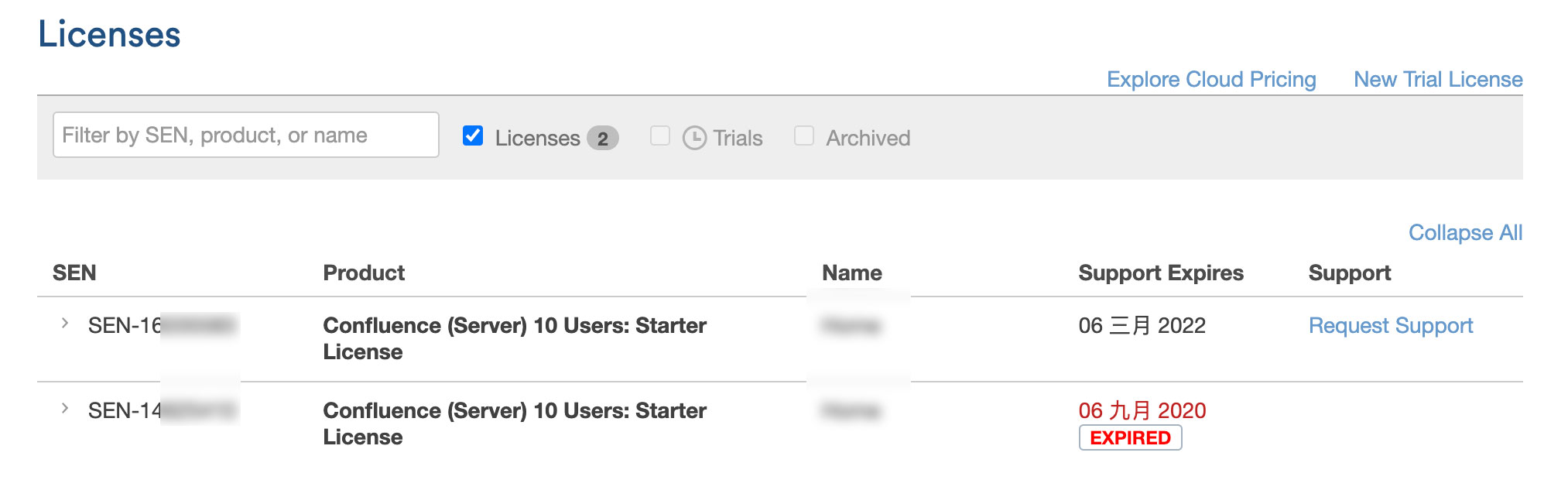The height and width of the screenshot is (480, 1568).
Task: Click Request Support for first license
Action: (x=1390, y=325)
